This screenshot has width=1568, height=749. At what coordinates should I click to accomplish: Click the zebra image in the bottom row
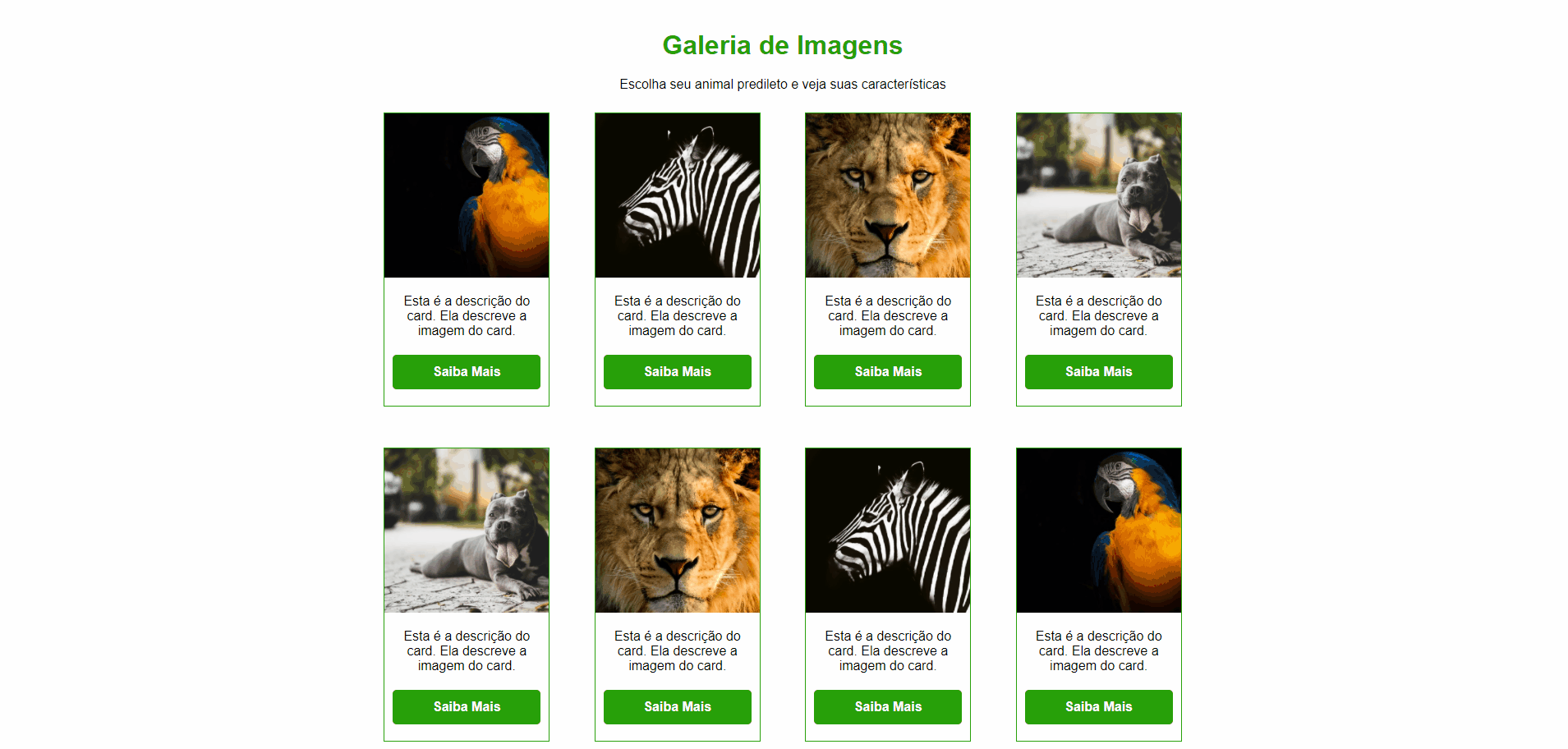(x=888, y=531)
